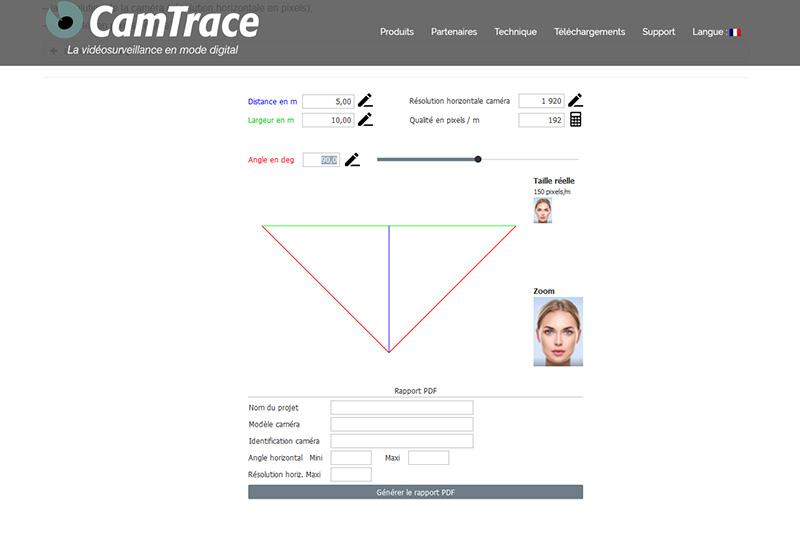Viewport: 800px width, 533px height.
Task: Open the Support menu
Action: 658,32
